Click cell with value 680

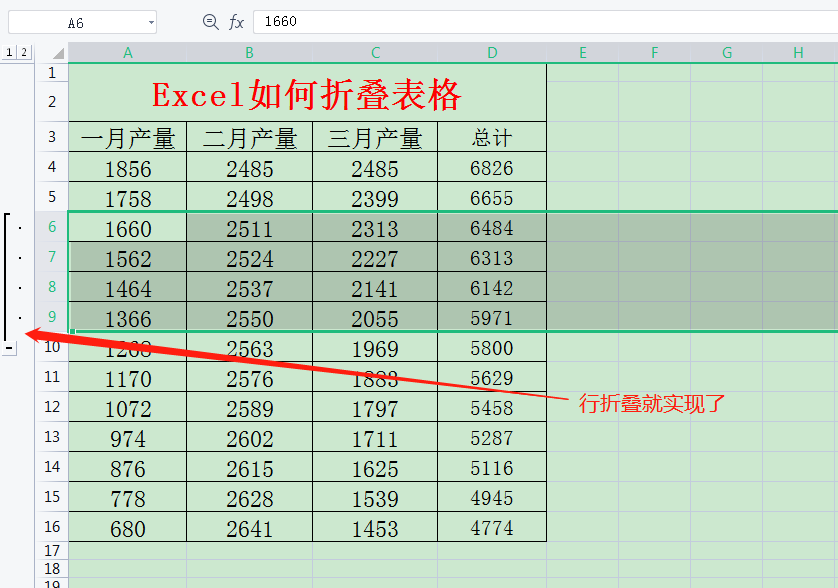click(128, 527)
